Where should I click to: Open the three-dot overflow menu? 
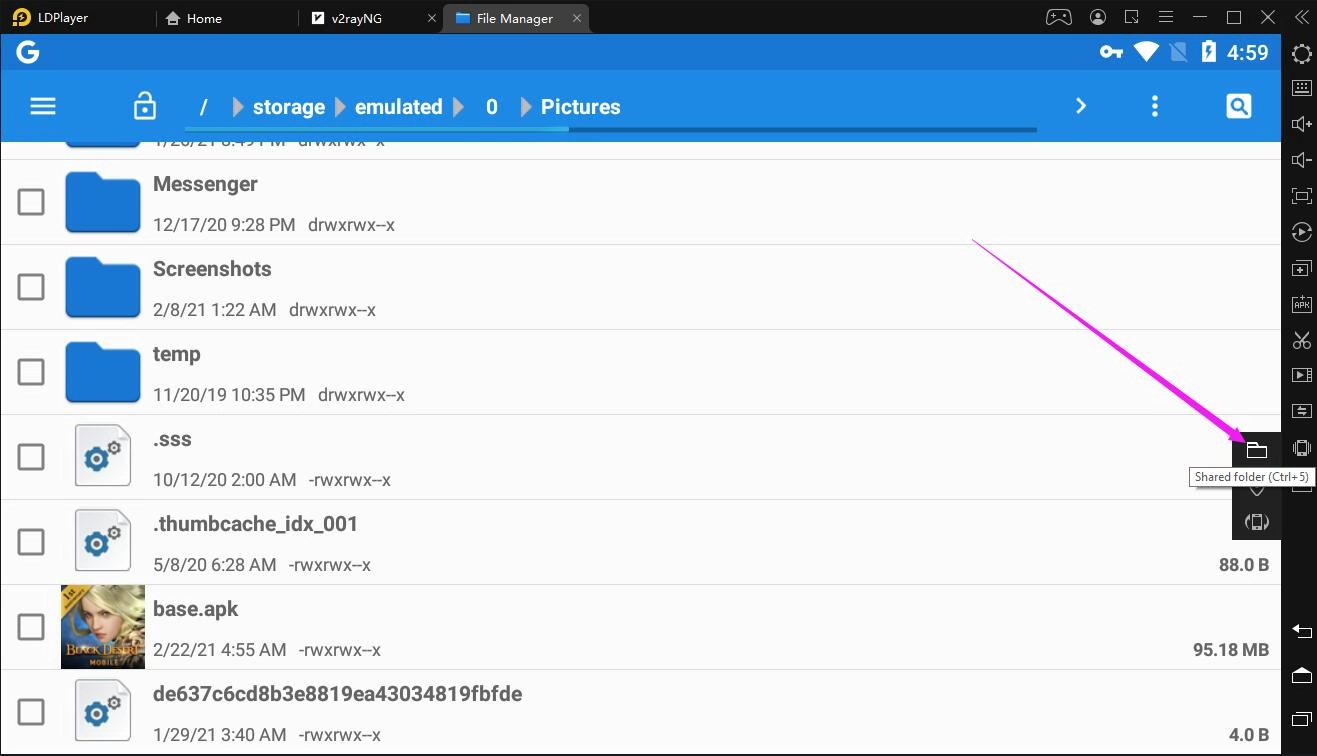tap(1154, 105)
